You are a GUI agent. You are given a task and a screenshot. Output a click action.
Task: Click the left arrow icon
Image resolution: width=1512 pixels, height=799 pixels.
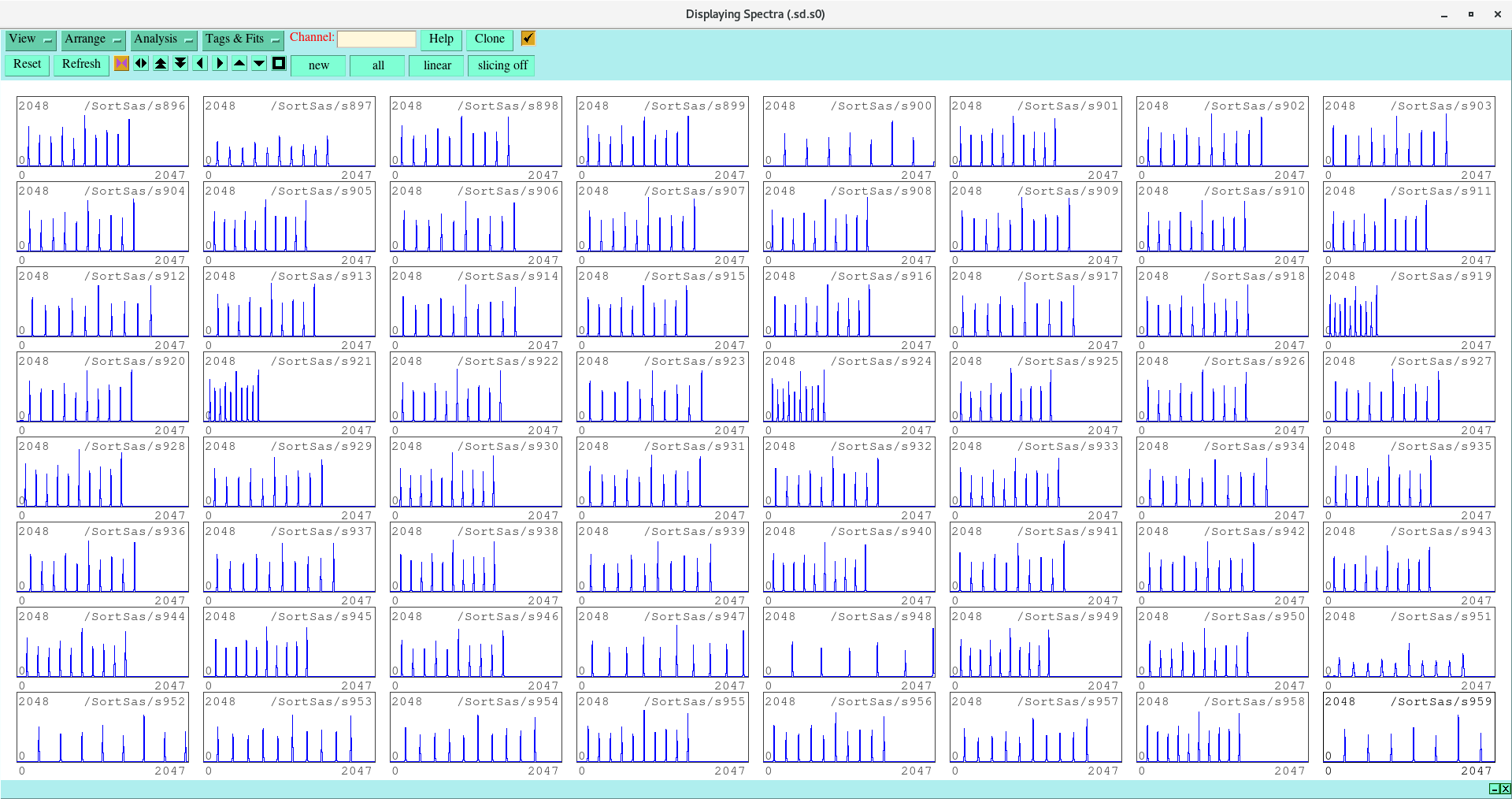[x=200, y=63]
